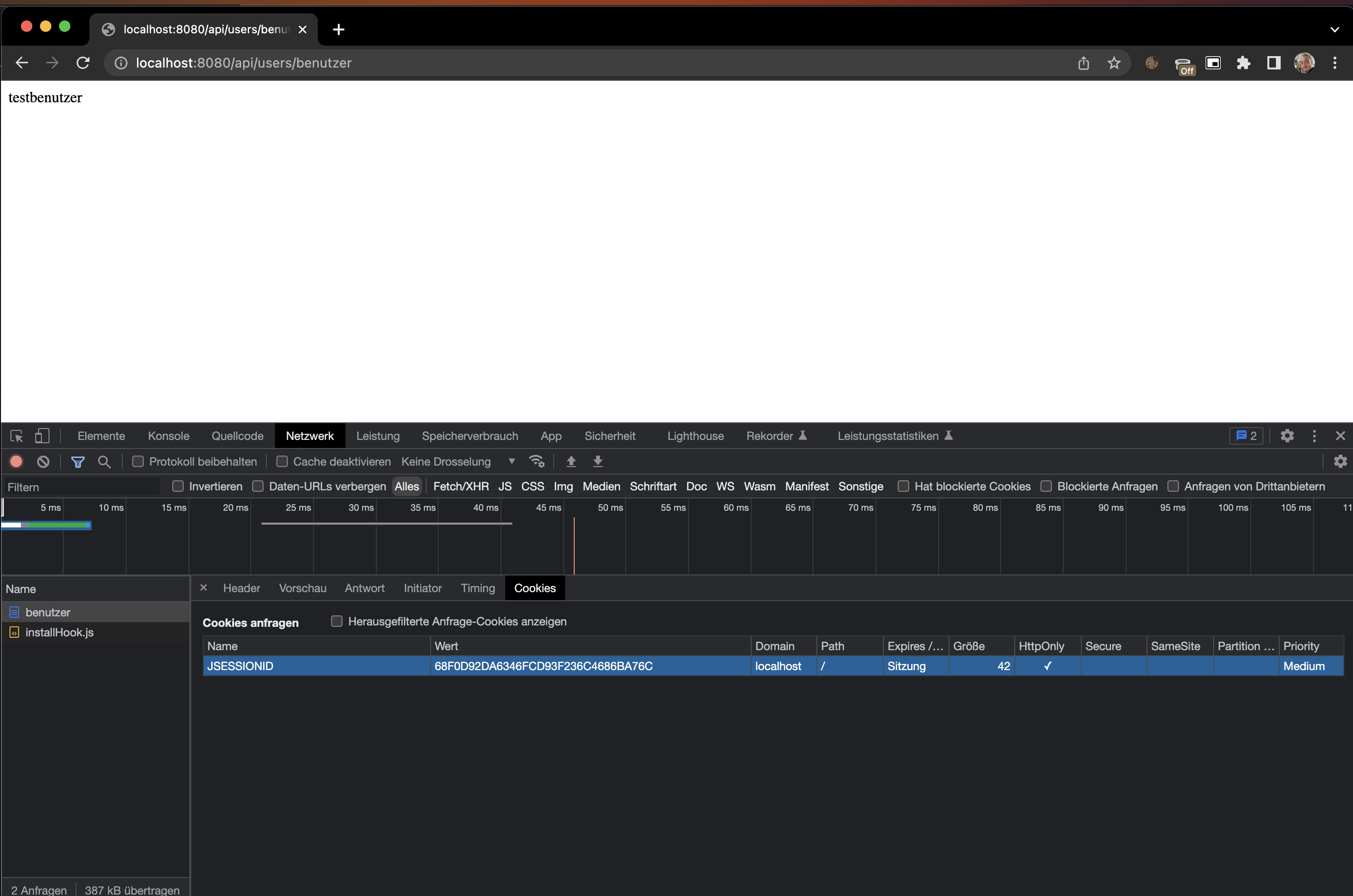Open the Lighthouse panel
Viewport: 1353px width, 896px height.
(x=695, y=436)
